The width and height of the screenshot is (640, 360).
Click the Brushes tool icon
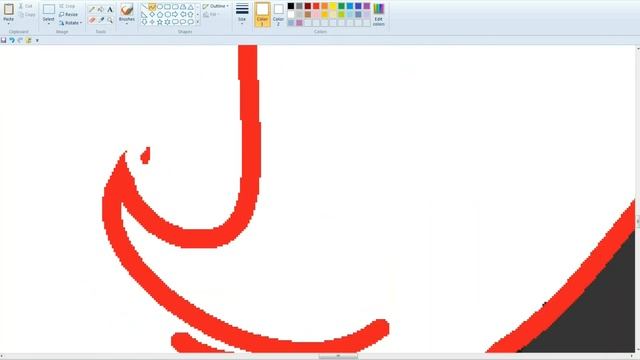click(127, 9)
